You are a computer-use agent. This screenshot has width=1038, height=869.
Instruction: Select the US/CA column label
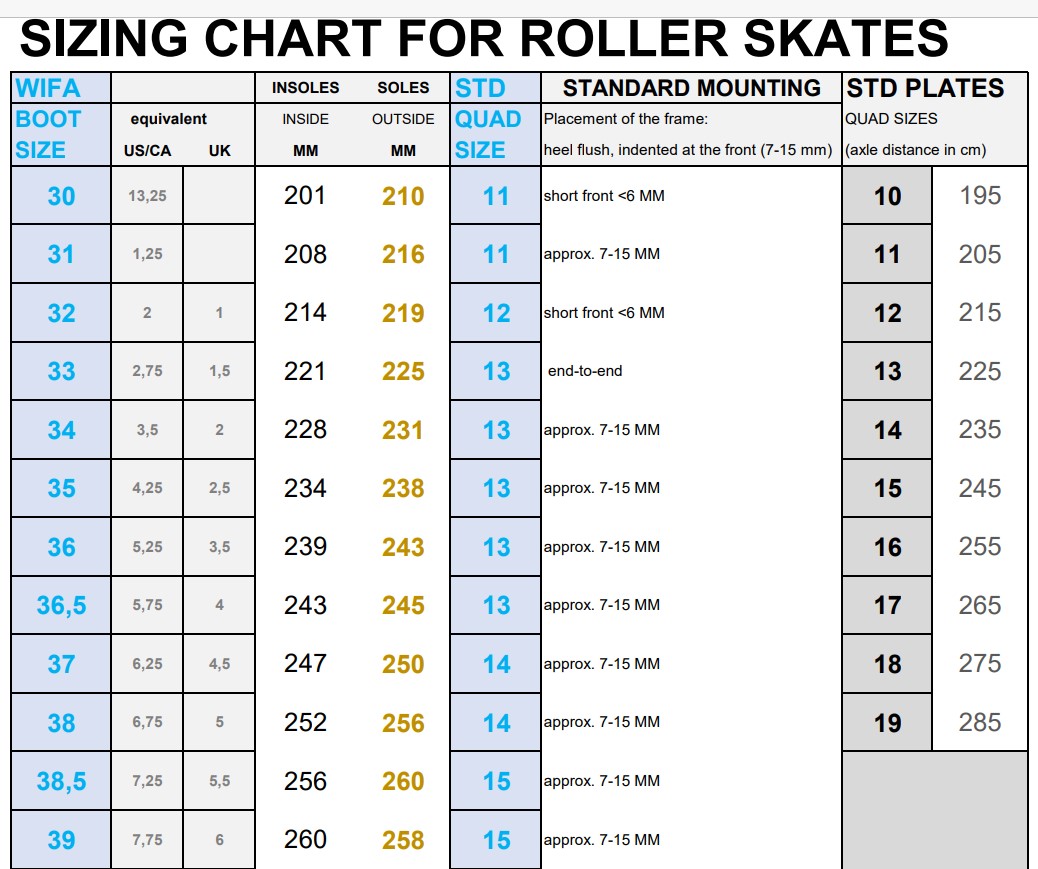tap(145, 151)
